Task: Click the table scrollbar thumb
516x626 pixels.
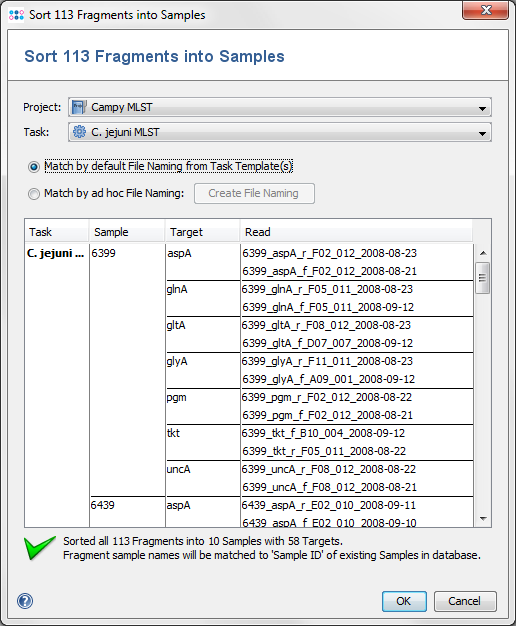Action: point(482,278)
